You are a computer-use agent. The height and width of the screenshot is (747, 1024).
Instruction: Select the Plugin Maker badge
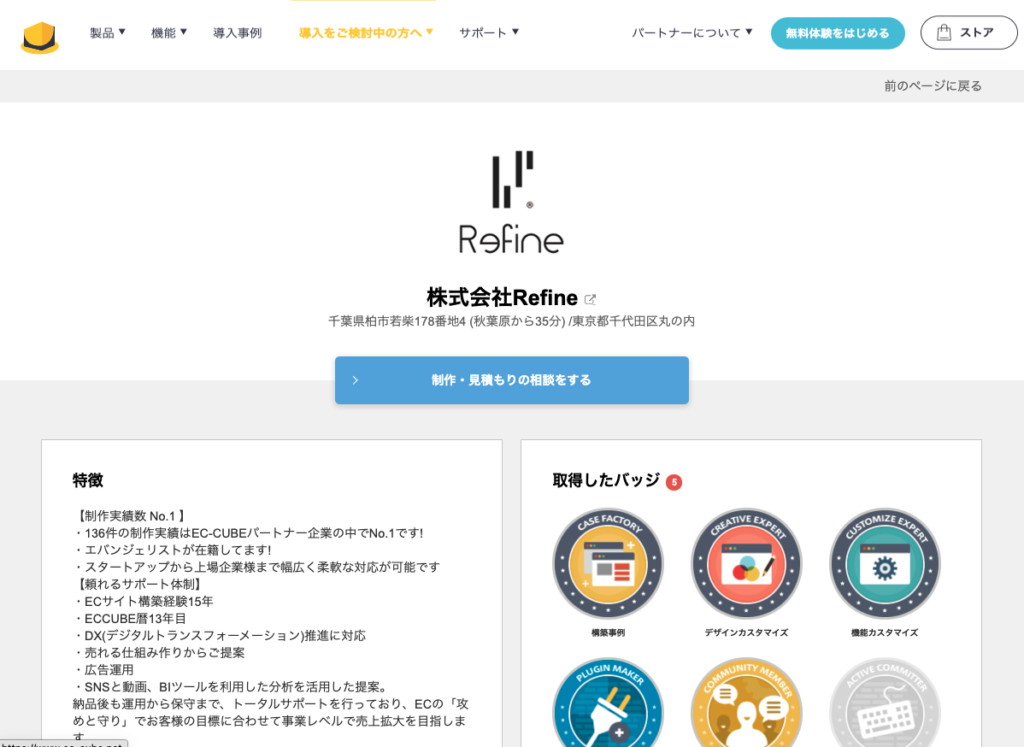607,702
